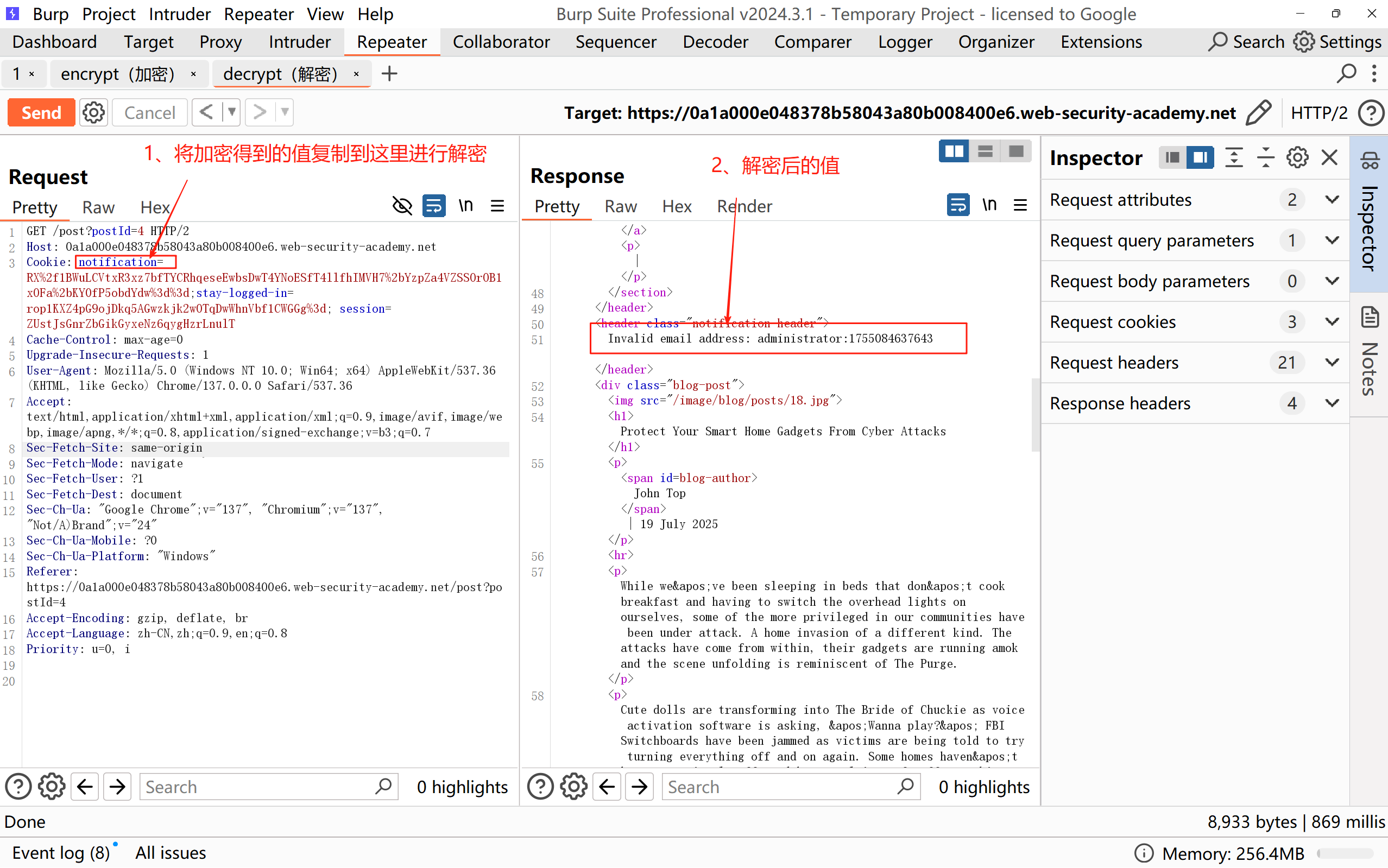Expand the Request headers section

[x=1332, y=362]
